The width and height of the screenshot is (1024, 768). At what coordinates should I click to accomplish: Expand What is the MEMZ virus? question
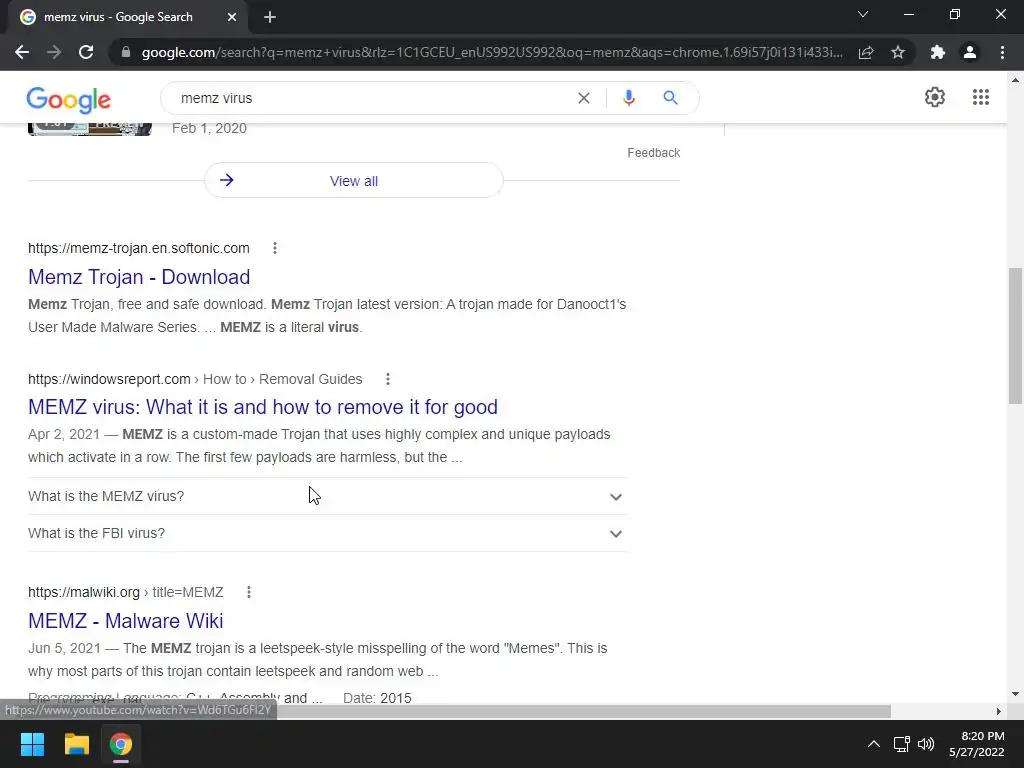pos(328,496)
